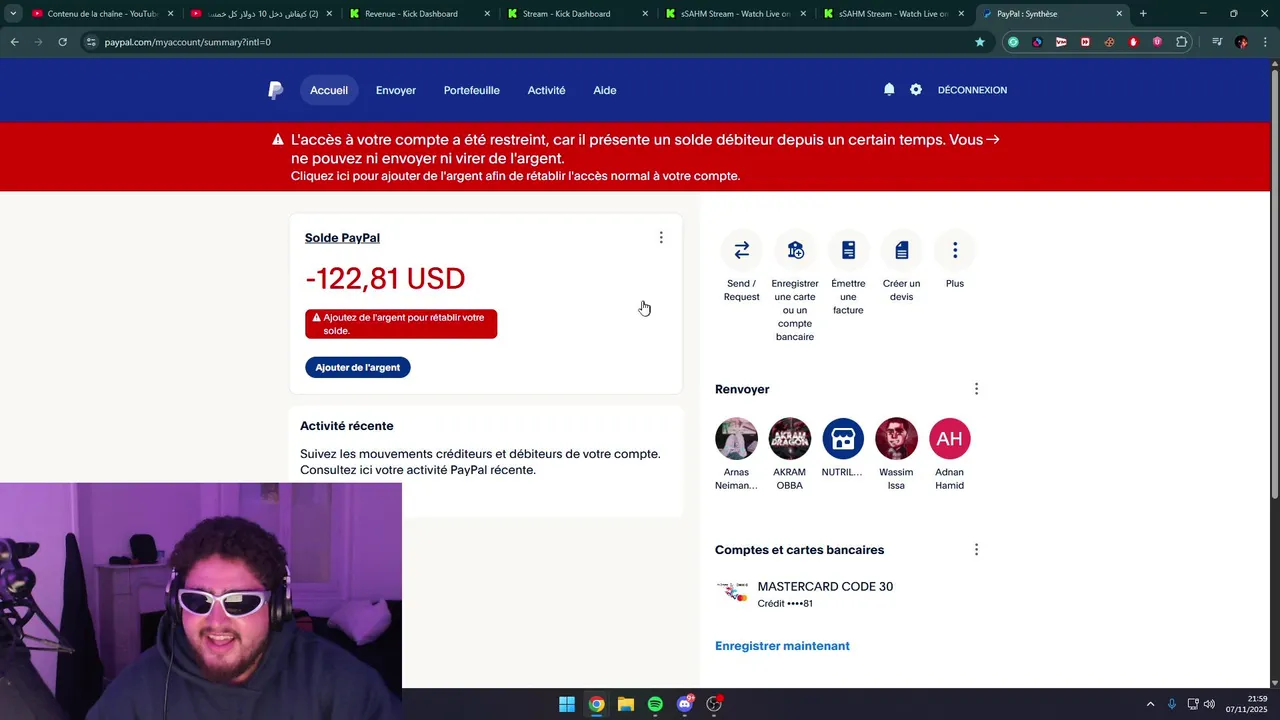The height and width of the screenshot is (720, 1280).
Task: Open the Plus quick actions menu
Action: point(955,250)
